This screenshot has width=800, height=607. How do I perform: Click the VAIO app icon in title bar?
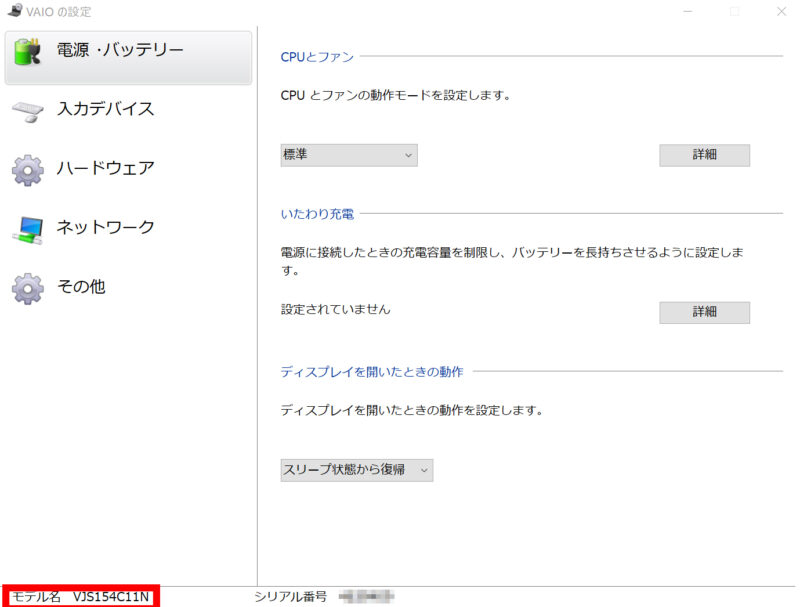click(15, 10)
